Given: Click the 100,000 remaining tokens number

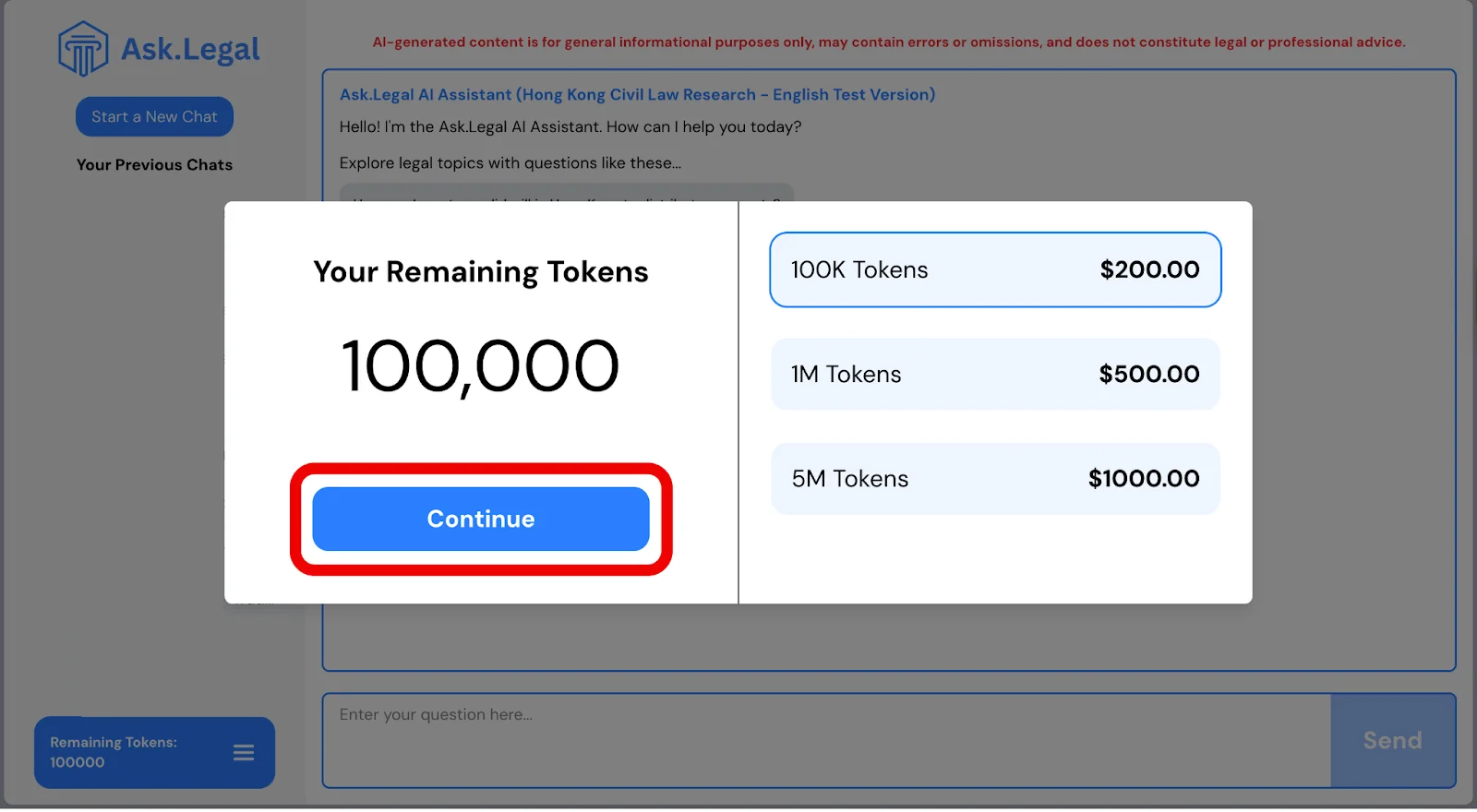Looking at the screenshot, I should point(480,366).
